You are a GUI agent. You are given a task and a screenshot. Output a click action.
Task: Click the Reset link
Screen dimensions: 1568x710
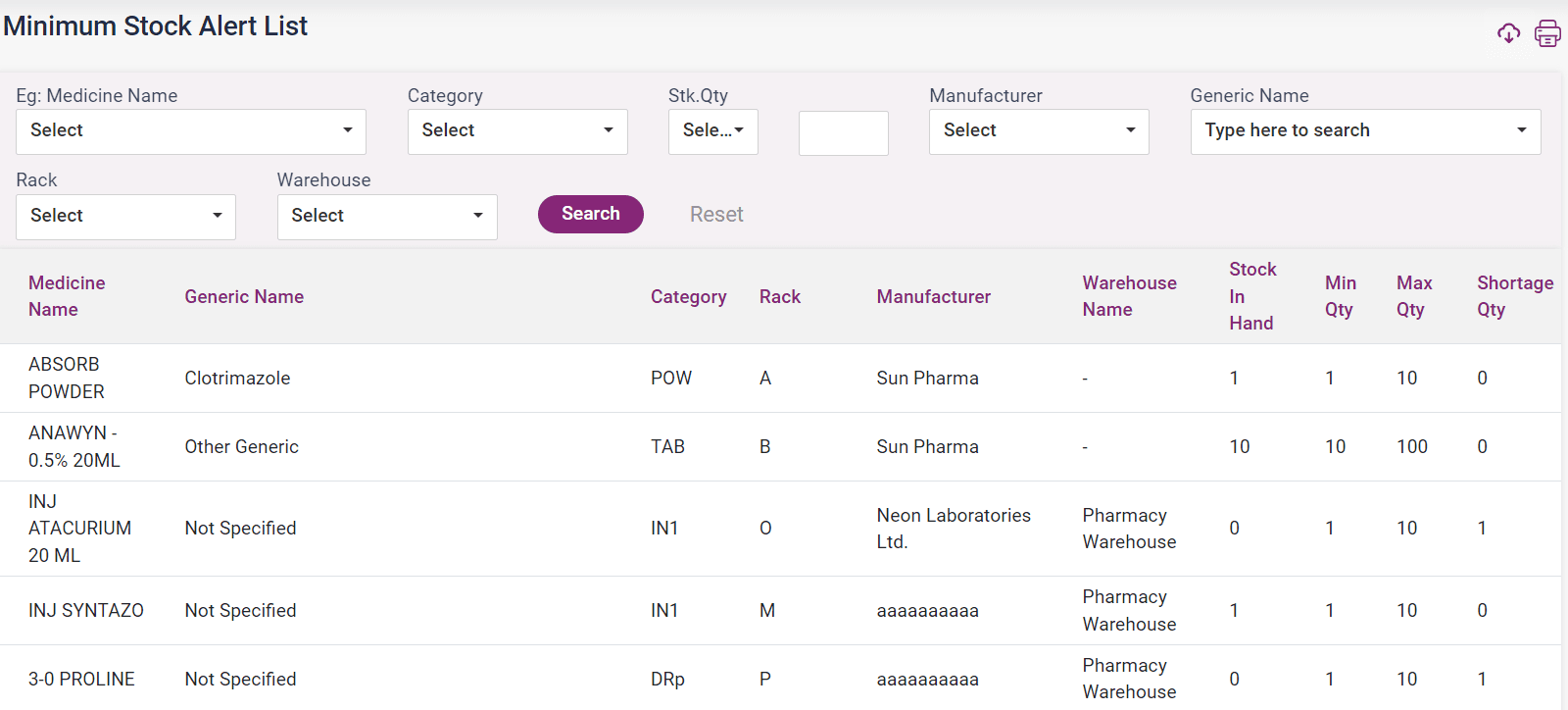715,215
